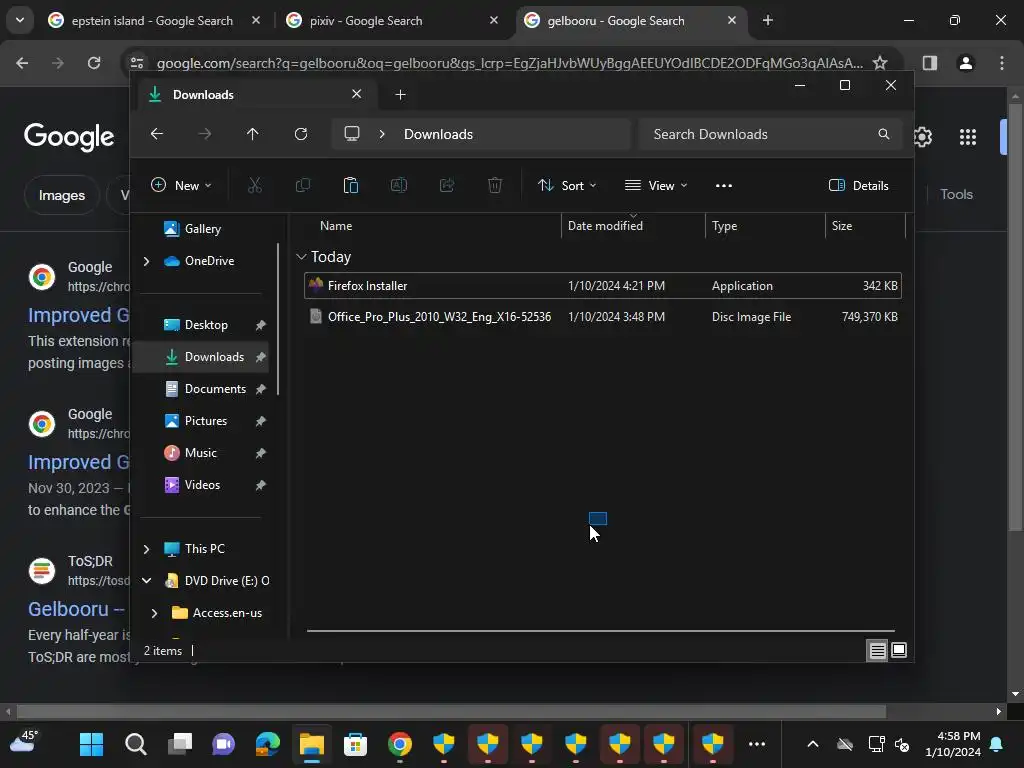1024x768 pixels.
Task: Open the See more ellipsis menu in Explorer
Action: click(x=724, y=185)
